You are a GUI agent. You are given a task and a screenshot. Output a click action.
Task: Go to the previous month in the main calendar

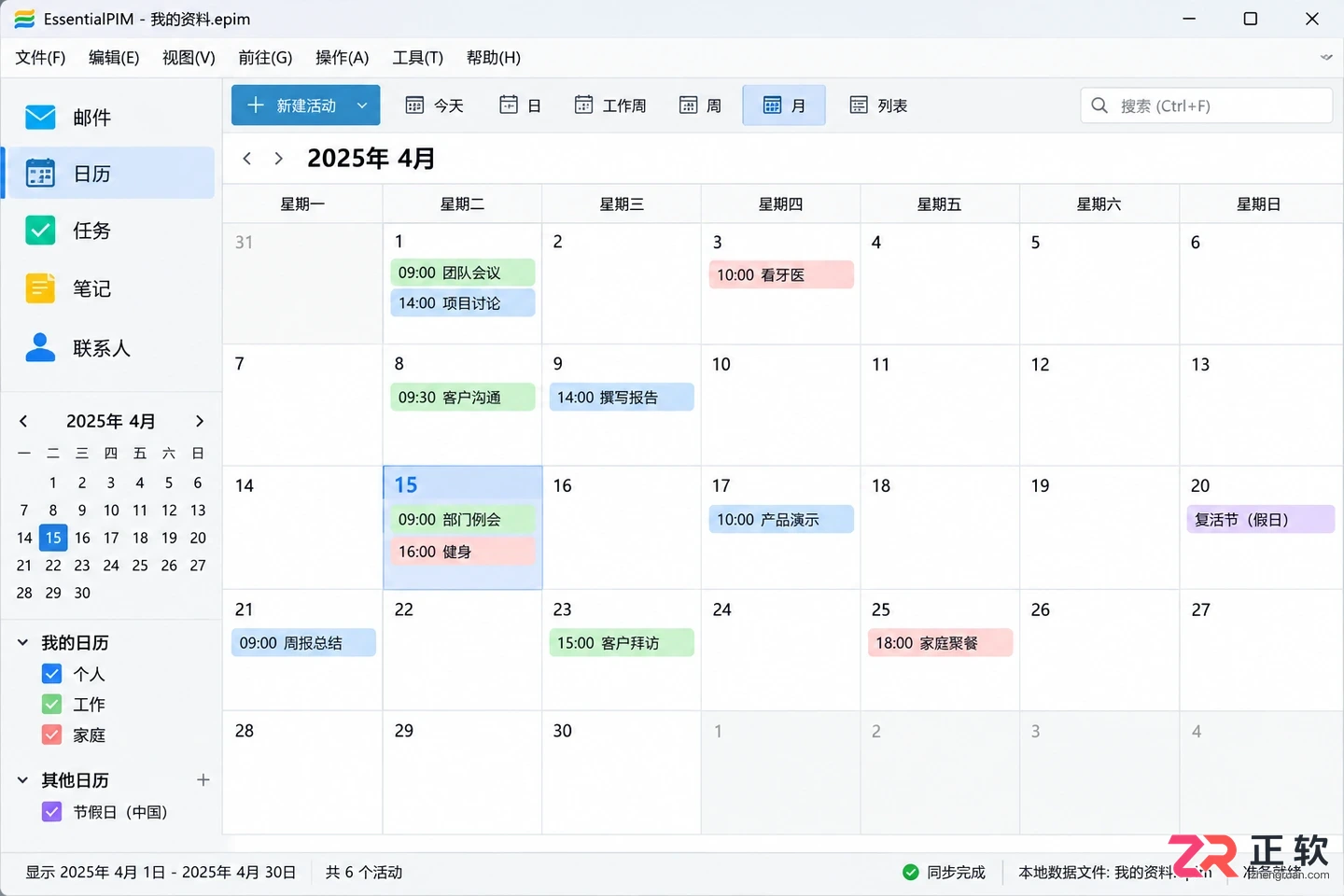click(x=247, y=159)
